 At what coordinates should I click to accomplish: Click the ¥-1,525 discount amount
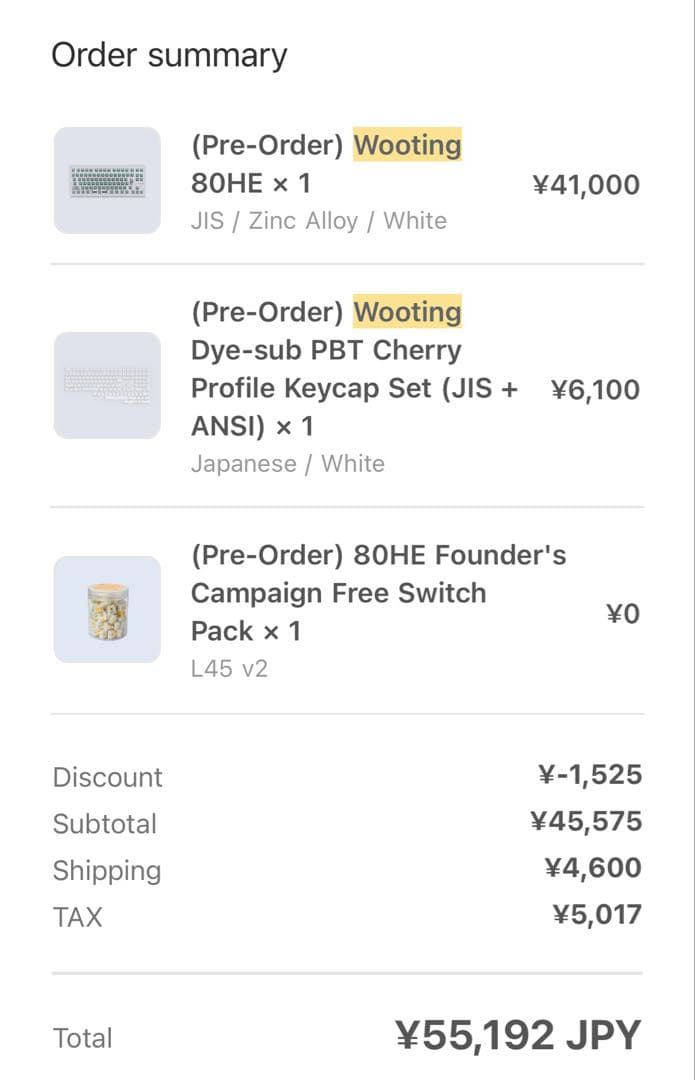589,775
